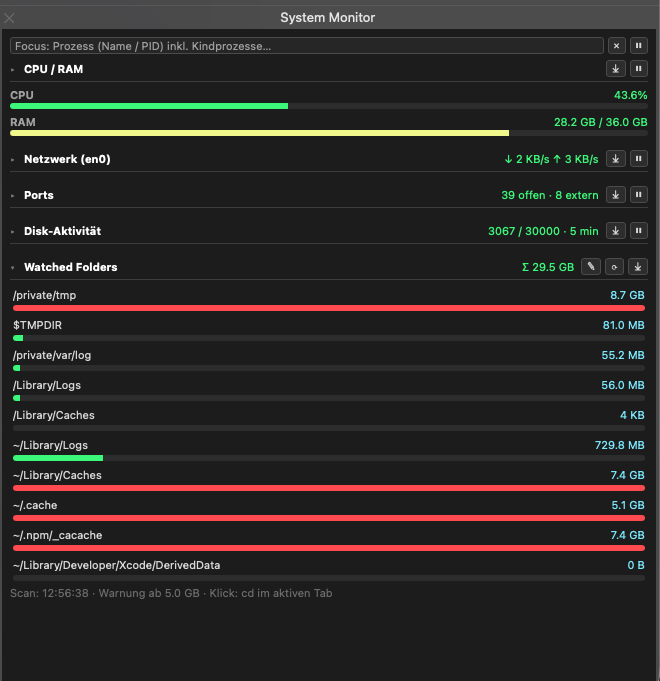The width and height of the screenshot is (660, 681).
Task: Click the Disk-Aktivität section header
Action: (x=63, y=231)
